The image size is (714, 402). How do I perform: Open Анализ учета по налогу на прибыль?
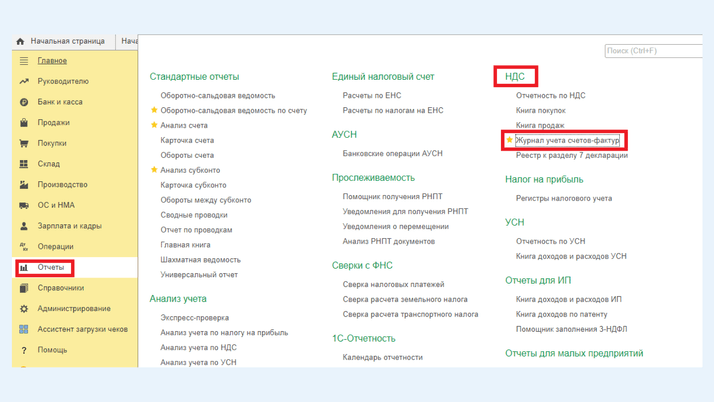[224, 333]
